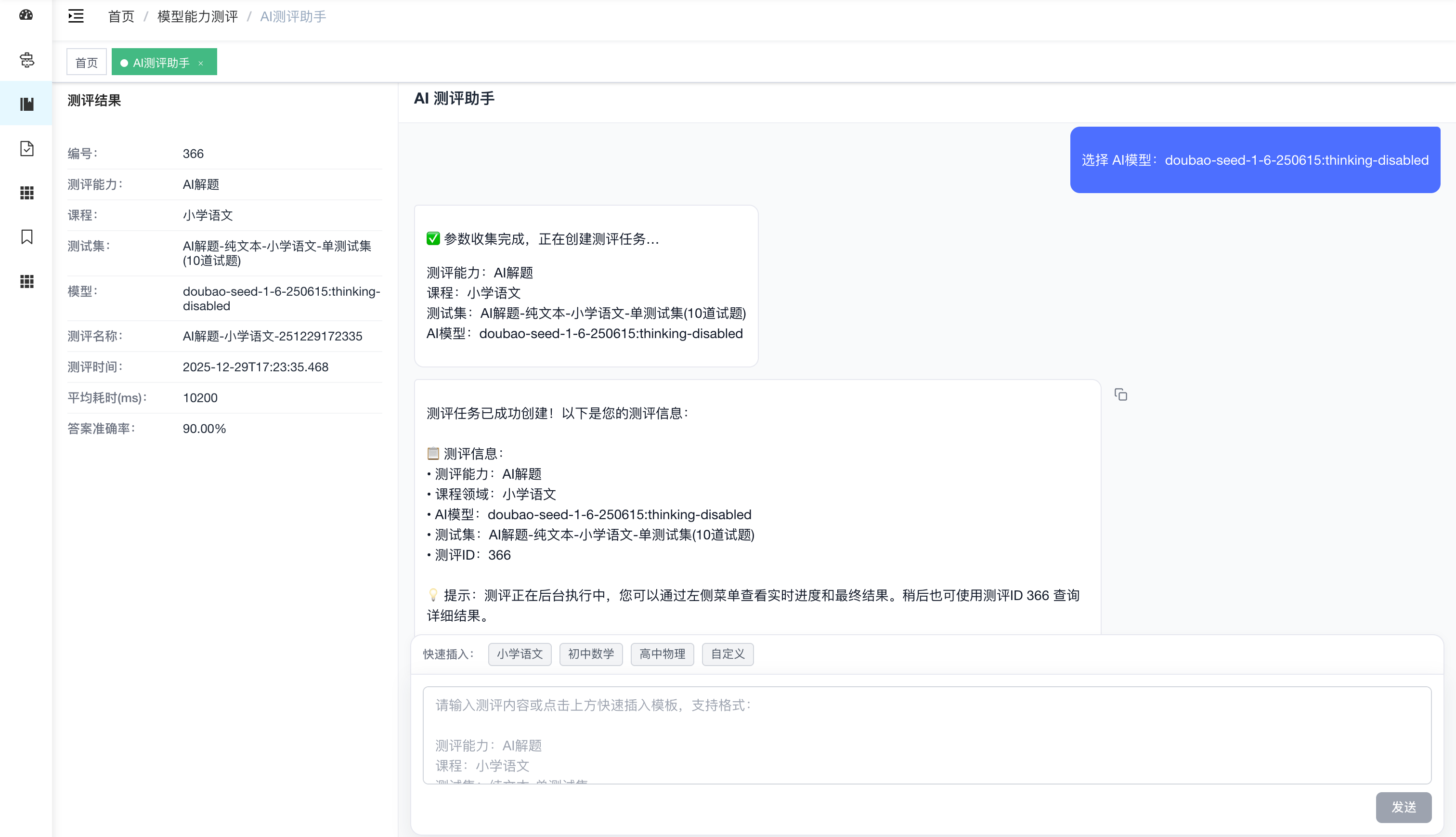This screenshot has width=1456, height=837.
Task: Open the bookmark sidebar icon
Action: pos(26,237)
